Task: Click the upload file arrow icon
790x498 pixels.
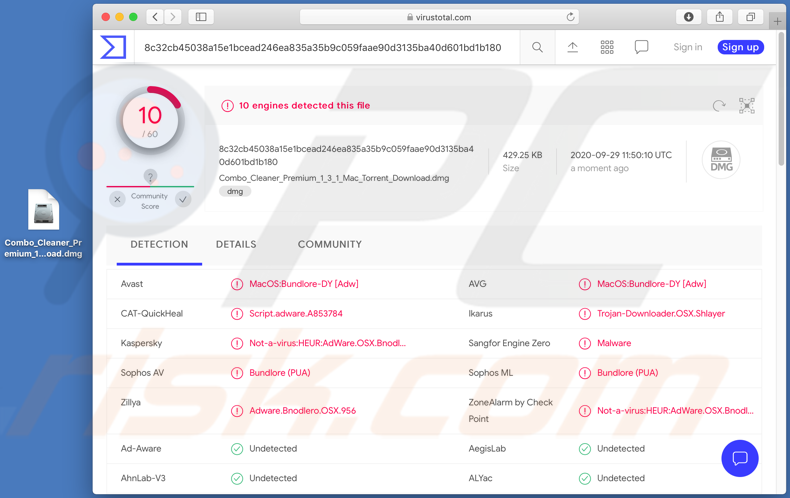Action: coord(572,47)
